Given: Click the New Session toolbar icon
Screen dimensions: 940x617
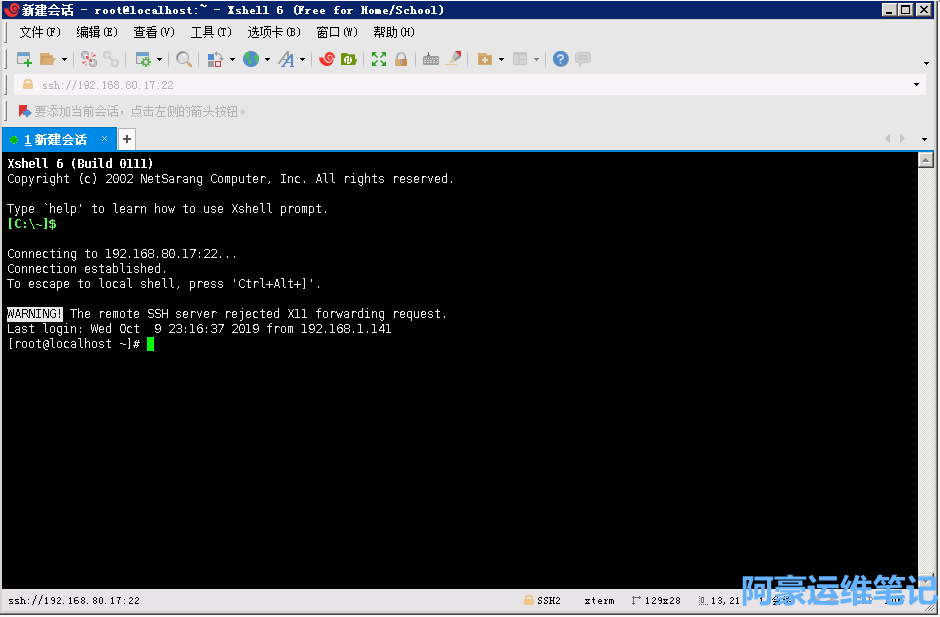Looking at the screenshot, I should [x=24, y=60].
